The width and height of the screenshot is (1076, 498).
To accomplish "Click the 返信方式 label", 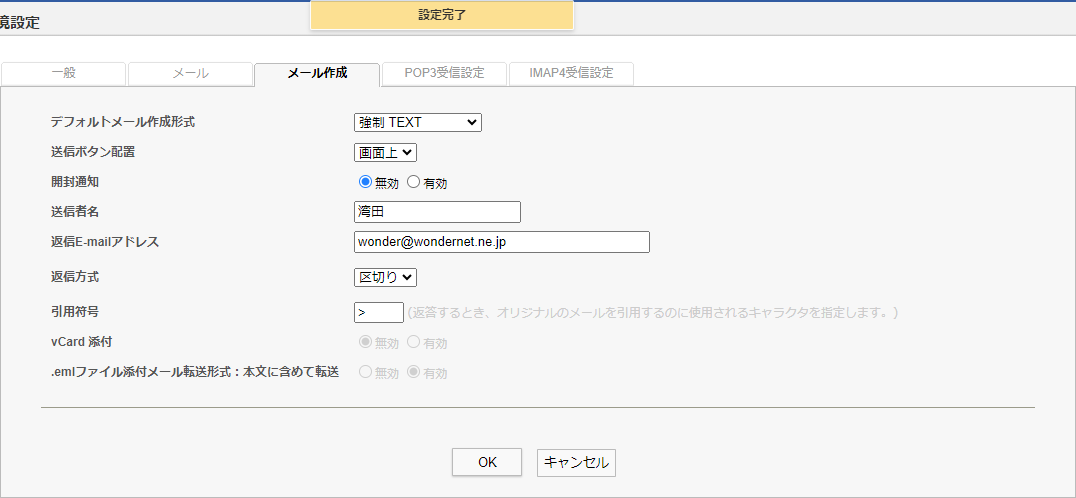I will (x=75, y=277).
